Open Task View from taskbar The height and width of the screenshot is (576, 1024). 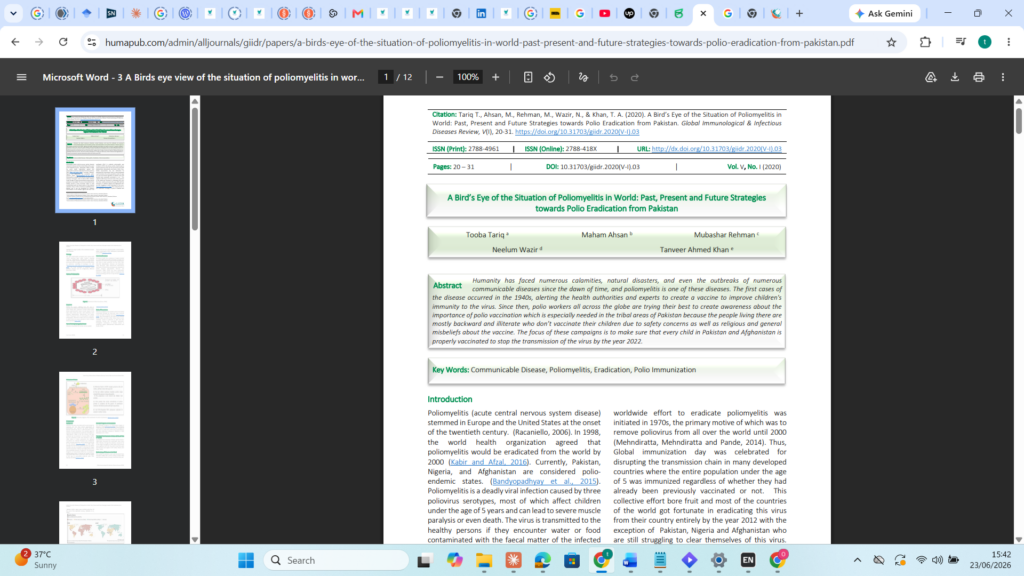tap(424, 560)
